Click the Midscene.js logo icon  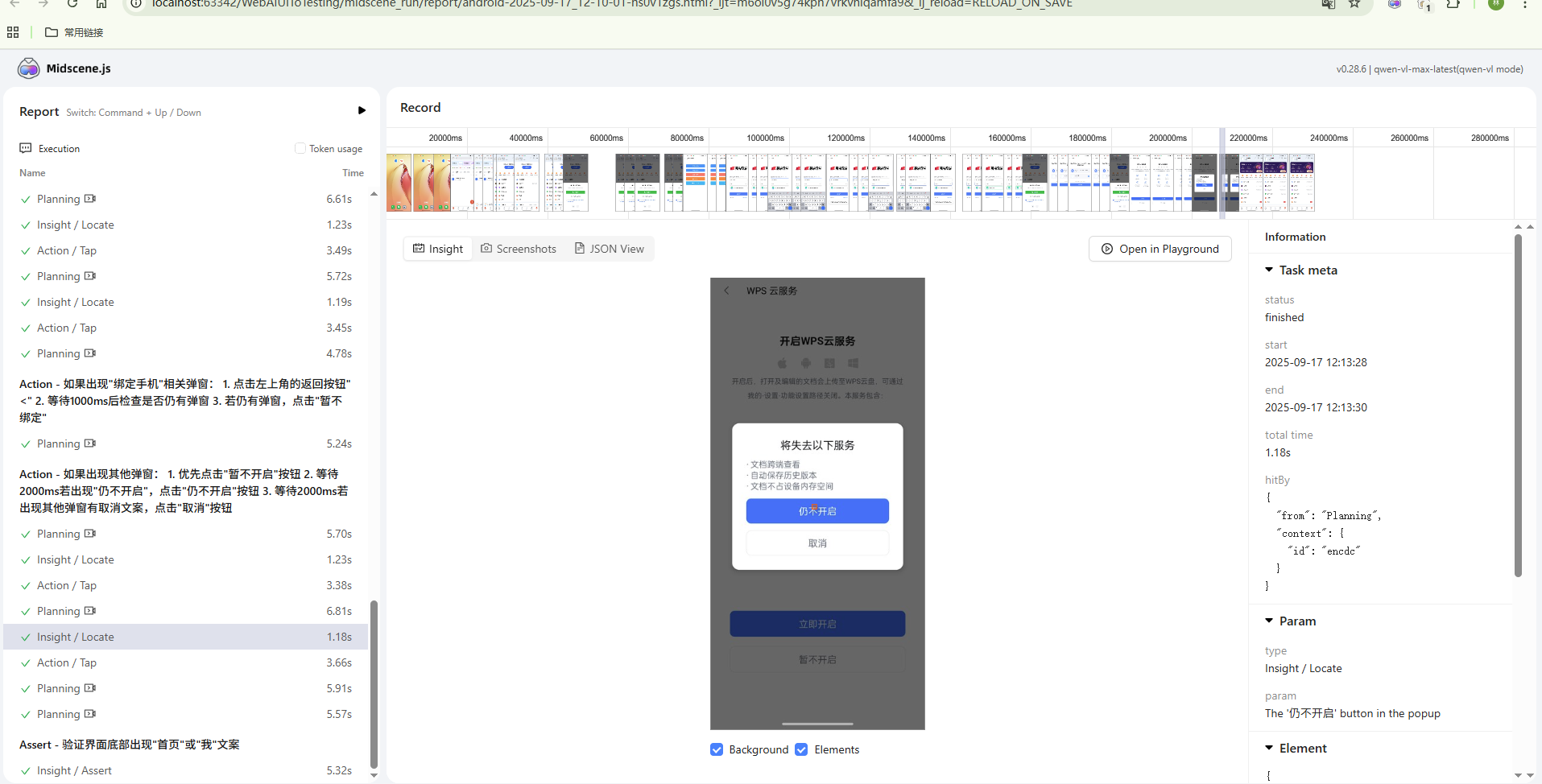click(29, 68)
